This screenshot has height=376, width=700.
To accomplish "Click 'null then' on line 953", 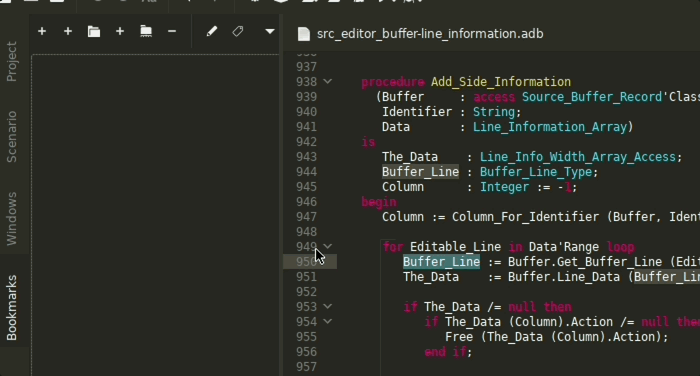I will pos(540,307).
